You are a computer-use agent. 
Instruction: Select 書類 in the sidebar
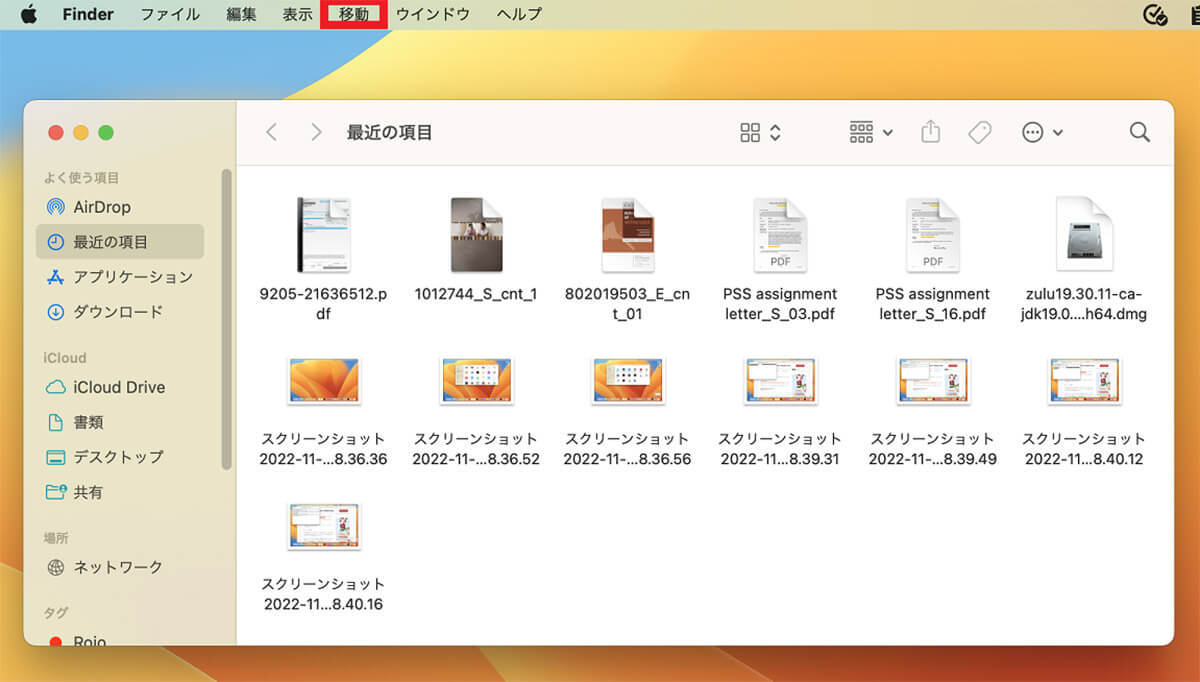click(x=119, y=422)
